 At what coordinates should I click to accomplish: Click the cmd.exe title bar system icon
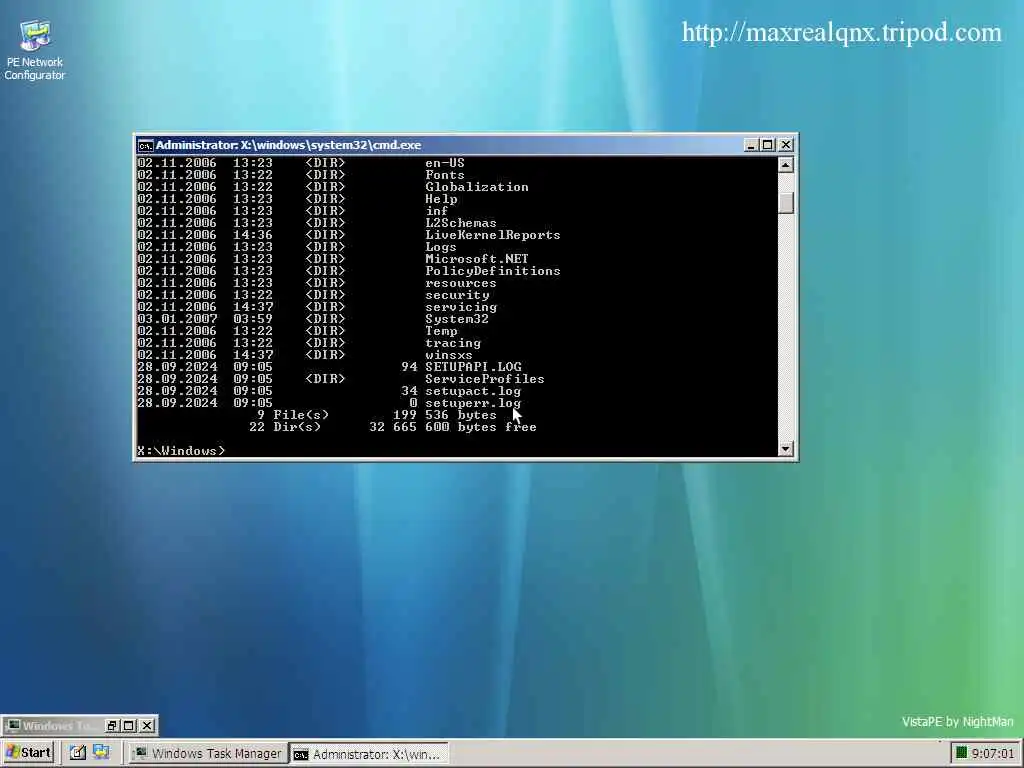pos(145,145)
